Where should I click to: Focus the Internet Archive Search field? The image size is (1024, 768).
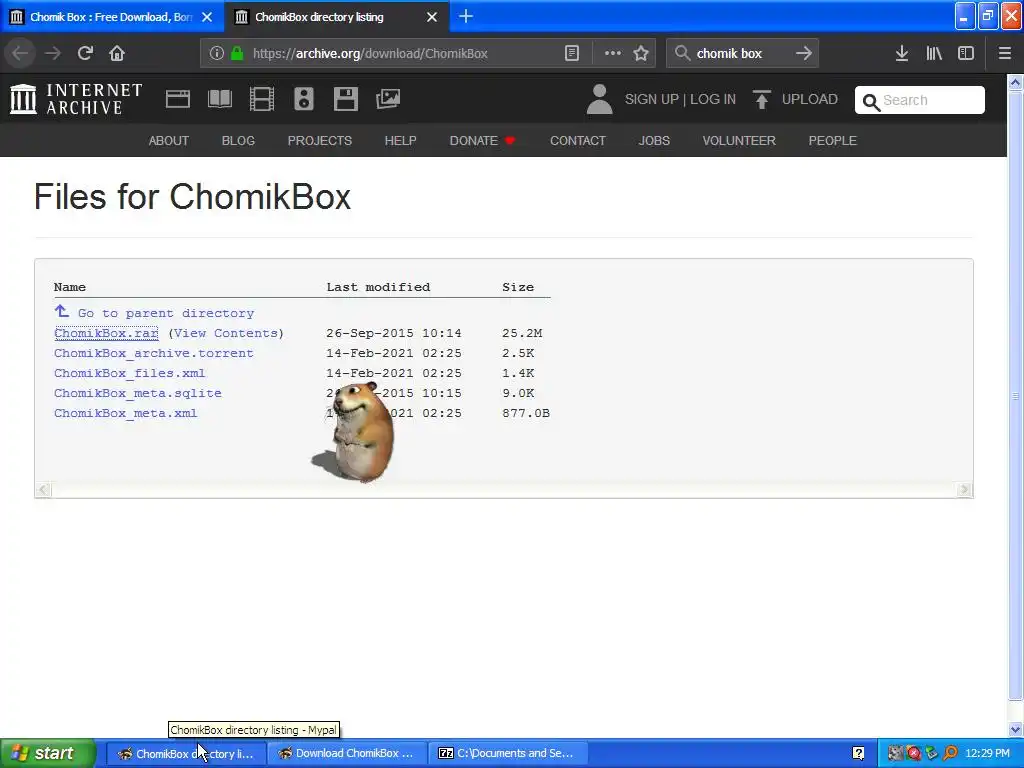point(920,100)
